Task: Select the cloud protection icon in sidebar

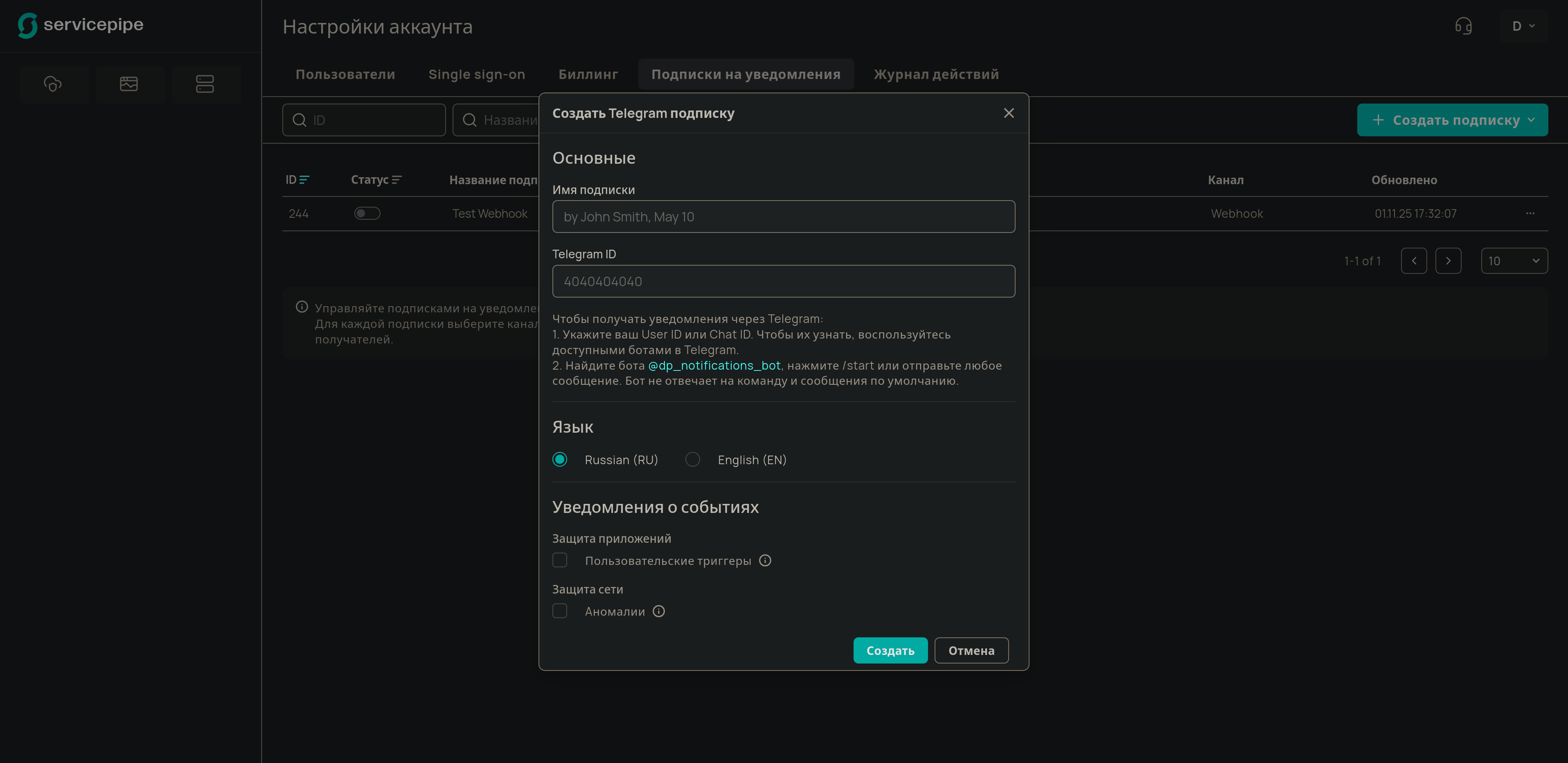Action: pyautogui.click(x=54, y=84)
